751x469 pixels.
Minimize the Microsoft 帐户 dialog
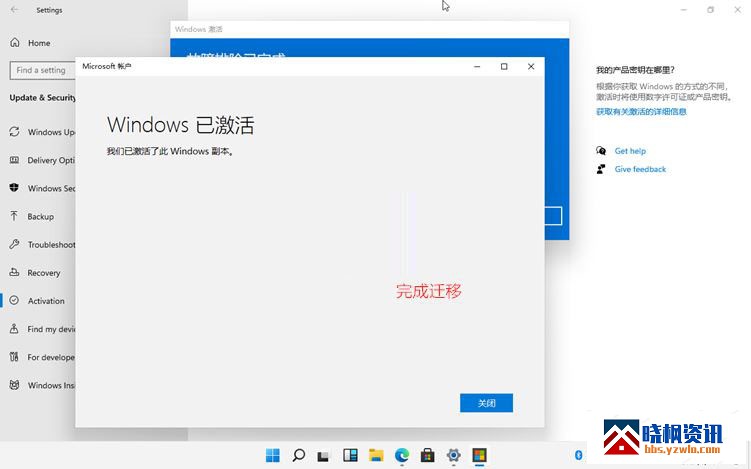tap(477, 67)
